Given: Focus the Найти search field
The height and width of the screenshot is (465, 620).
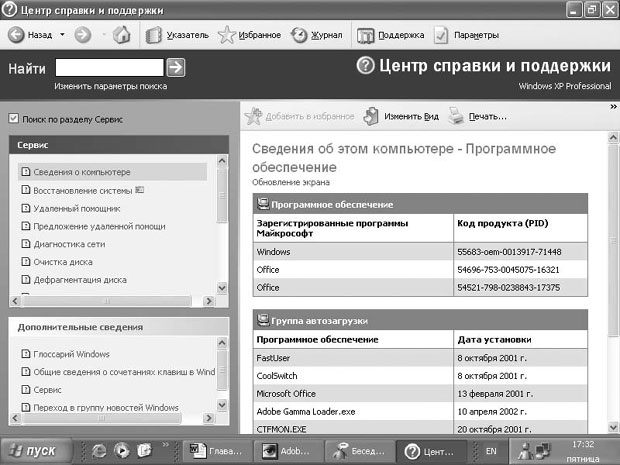Looking at the screenshot, I should 110,68.
